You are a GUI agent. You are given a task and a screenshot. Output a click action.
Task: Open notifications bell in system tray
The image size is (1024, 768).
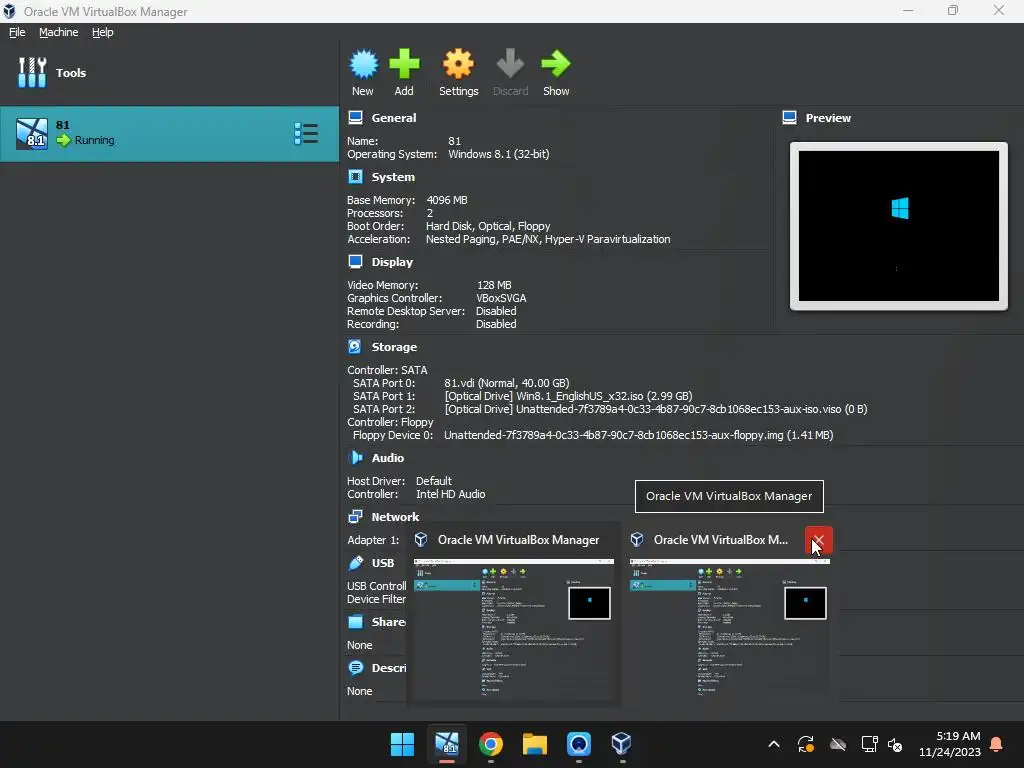pyautogui.click(x=997, y=744)
